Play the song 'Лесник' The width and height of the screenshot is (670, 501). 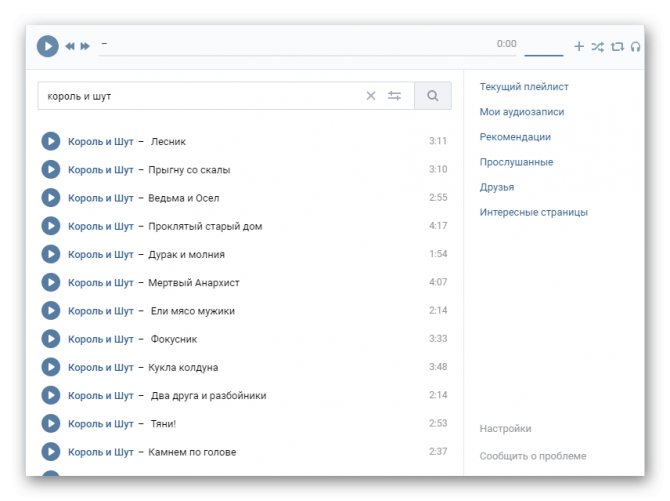51,141
